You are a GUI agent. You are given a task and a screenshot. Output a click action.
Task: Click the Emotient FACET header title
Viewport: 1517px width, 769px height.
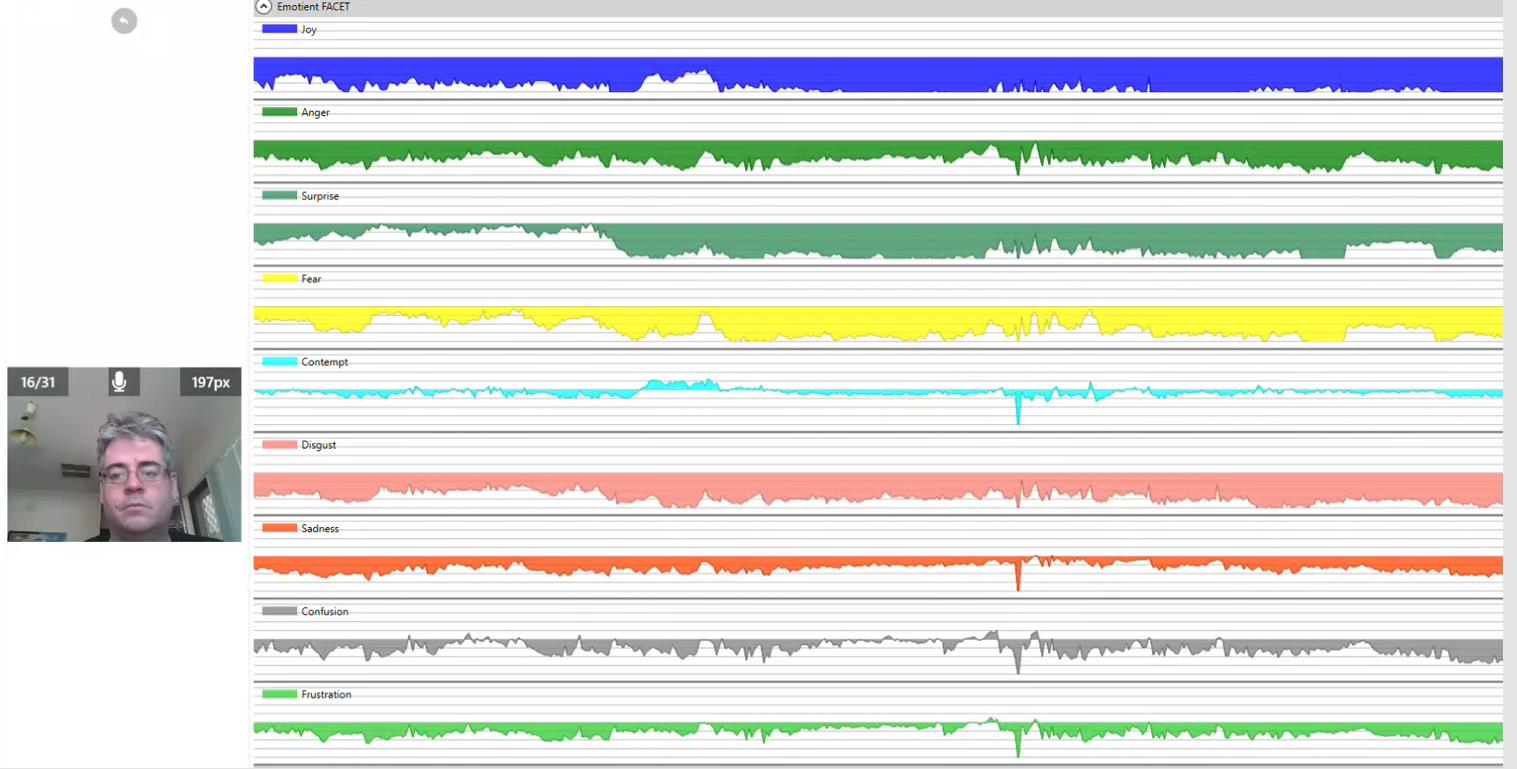click(x=313, y=7)
